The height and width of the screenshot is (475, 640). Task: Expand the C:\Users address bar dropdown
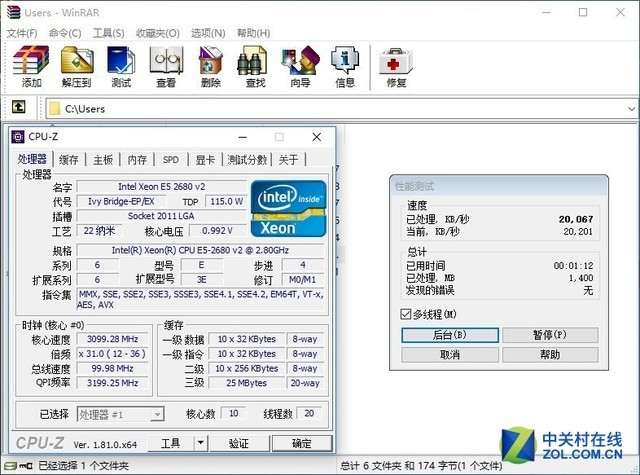(x=631, y=109)
